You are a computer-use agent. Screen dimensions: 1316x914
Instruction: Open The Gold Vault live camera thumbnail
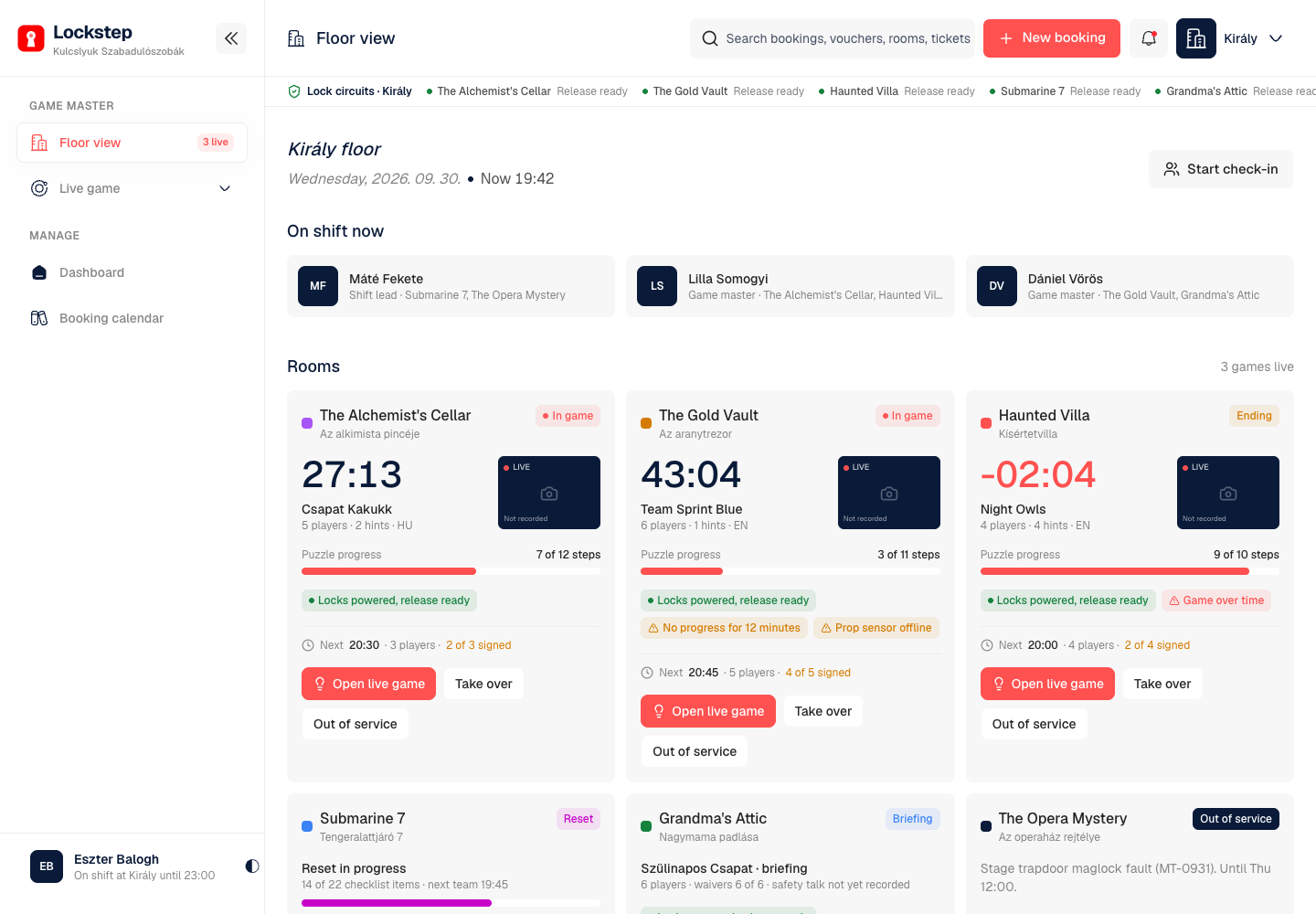pyautogui.click(x=889, y=493)
